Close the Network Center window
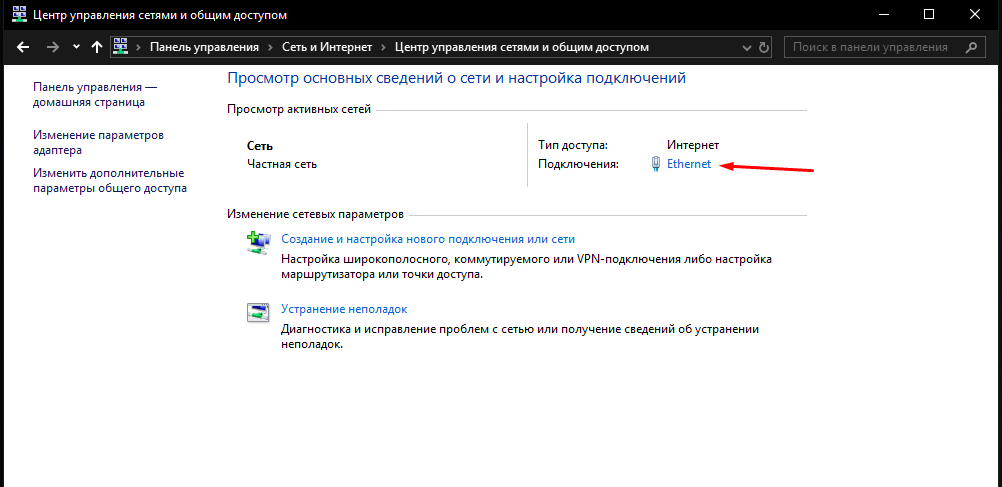The height and width of the screenshot is (487, 1002). tap(975, 14)
